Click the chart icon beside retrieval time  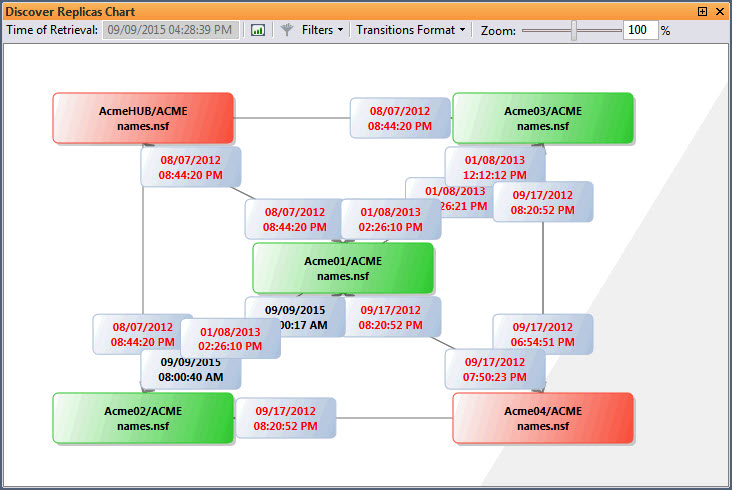click(258, 30)
